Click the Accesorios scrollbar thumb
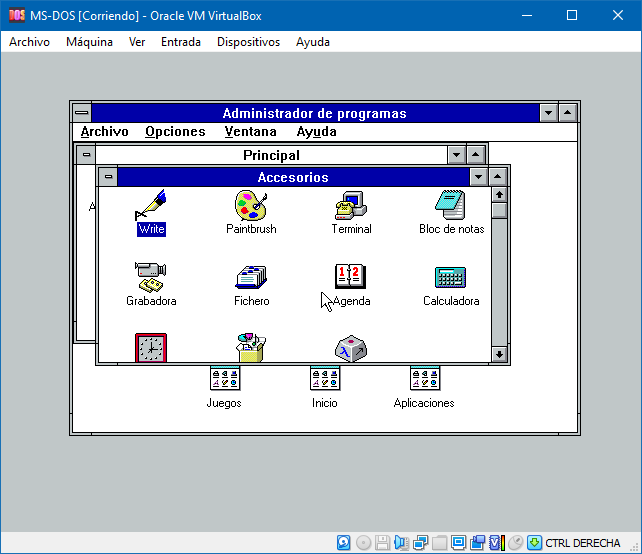Image resolution: width=642 pixels, height=554 pixels. point(499,211)
